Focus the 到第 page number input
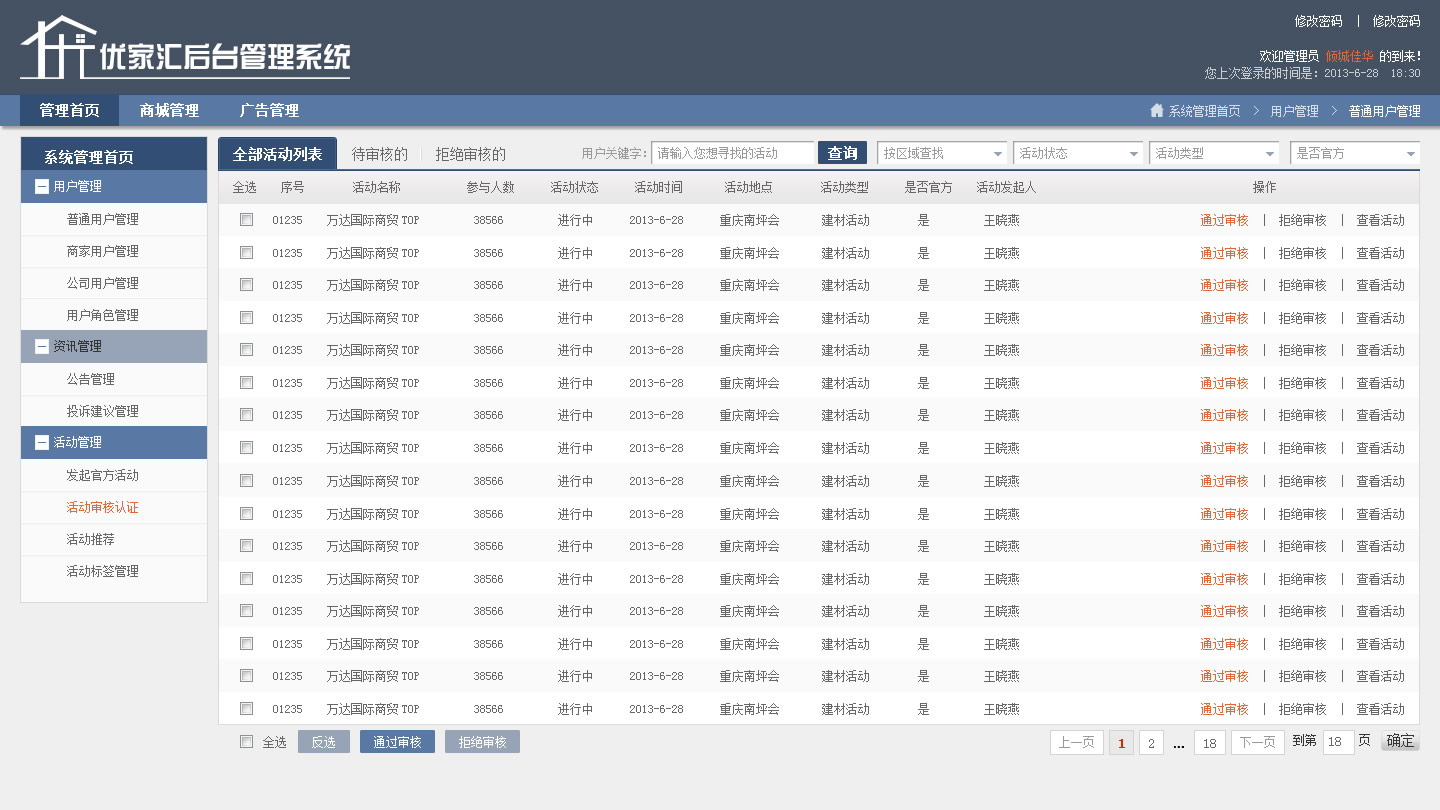 coord(1338,742)
